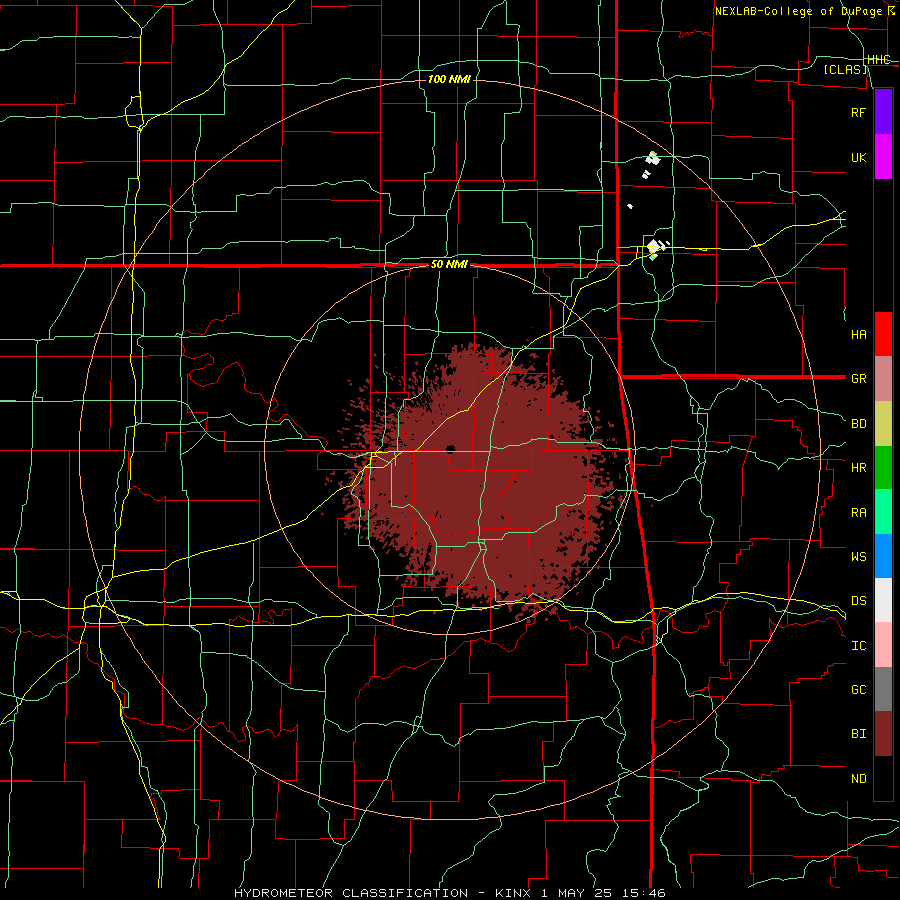The width and height of the screenshot is (900, 900).
Task: Click the gray GC legend swatch
Action: [883, 689]
